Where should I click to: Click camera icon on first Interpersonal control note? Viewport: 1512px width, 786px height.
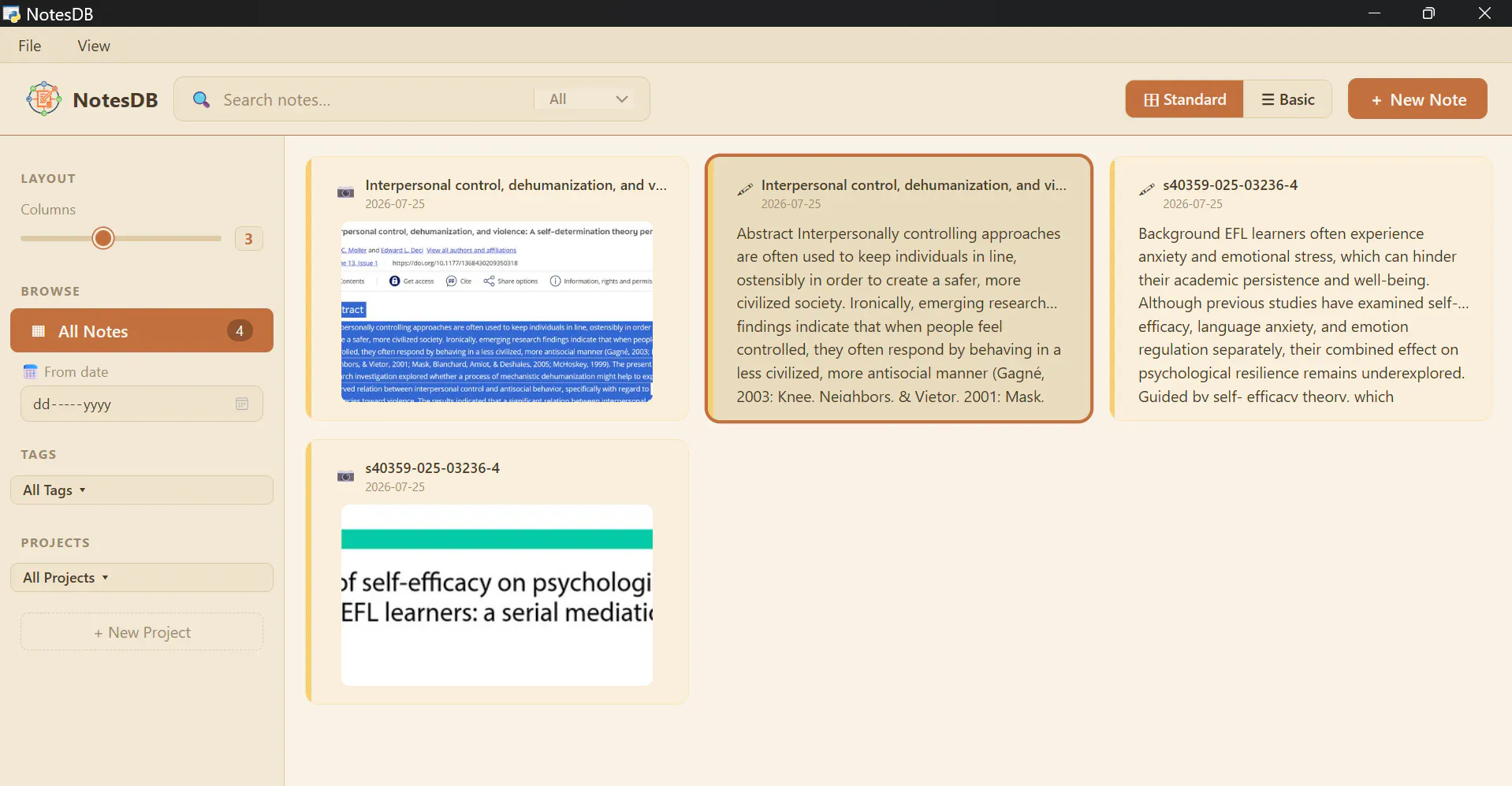coord(345,192)
